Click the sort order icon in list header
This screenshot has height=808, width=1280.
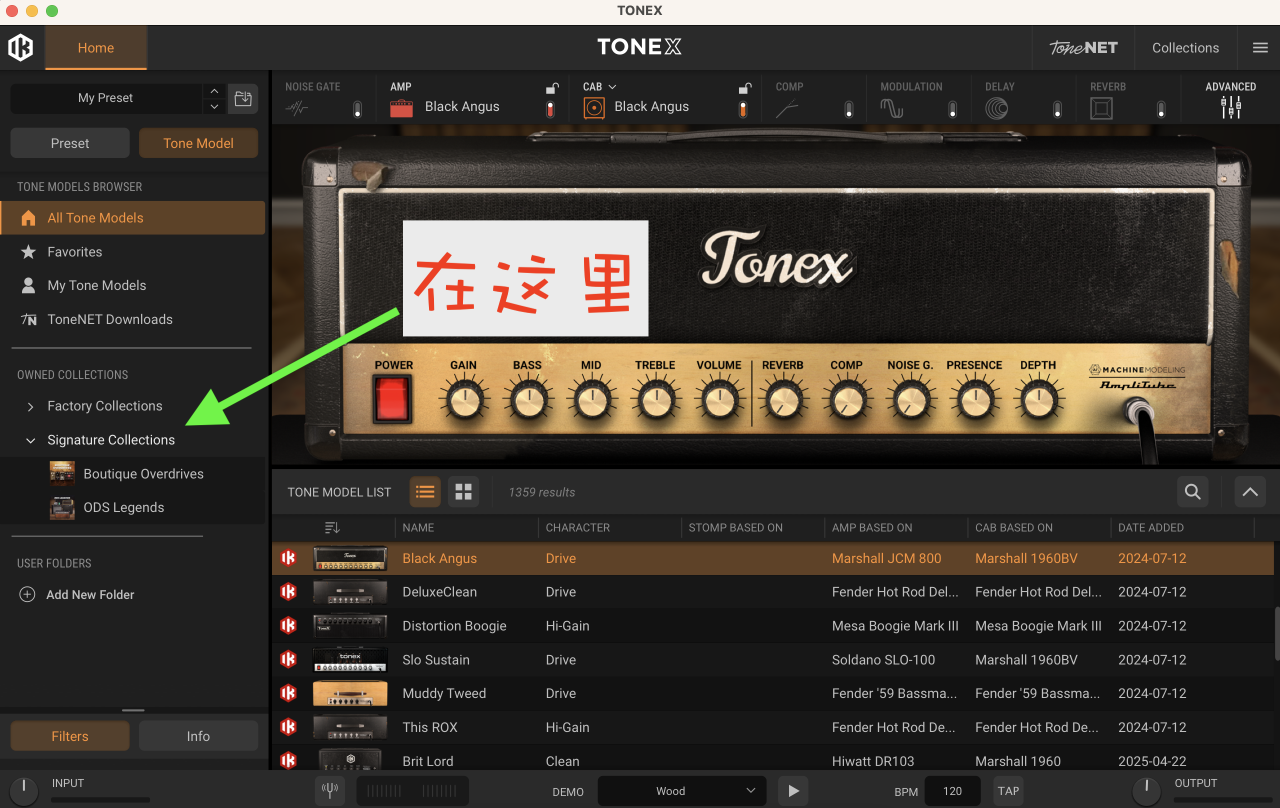tap(333, 528)
